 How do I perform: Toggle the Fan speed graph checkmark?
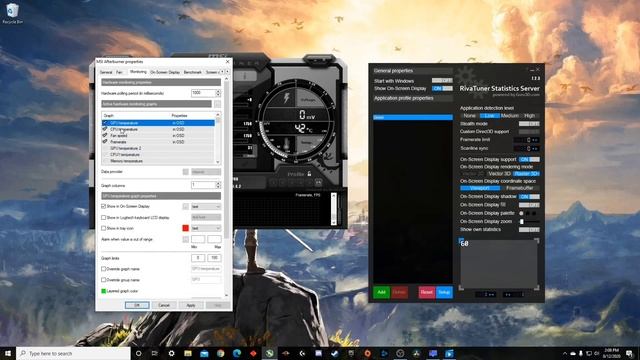click(x=105, y=136)
